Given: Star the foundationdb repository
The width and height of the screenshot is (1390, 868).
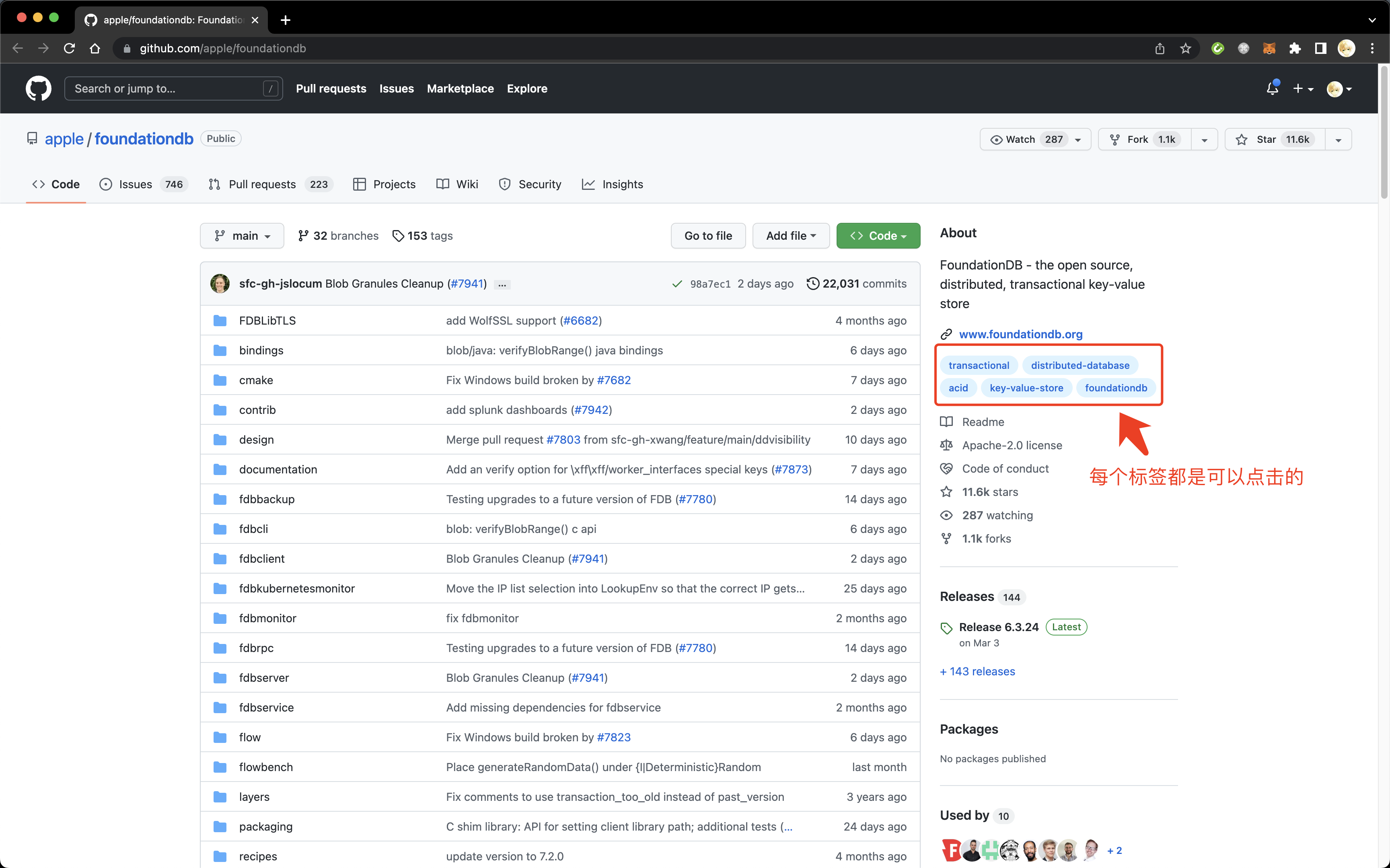Looking at the screenshot, I should tap(1275, 140).
